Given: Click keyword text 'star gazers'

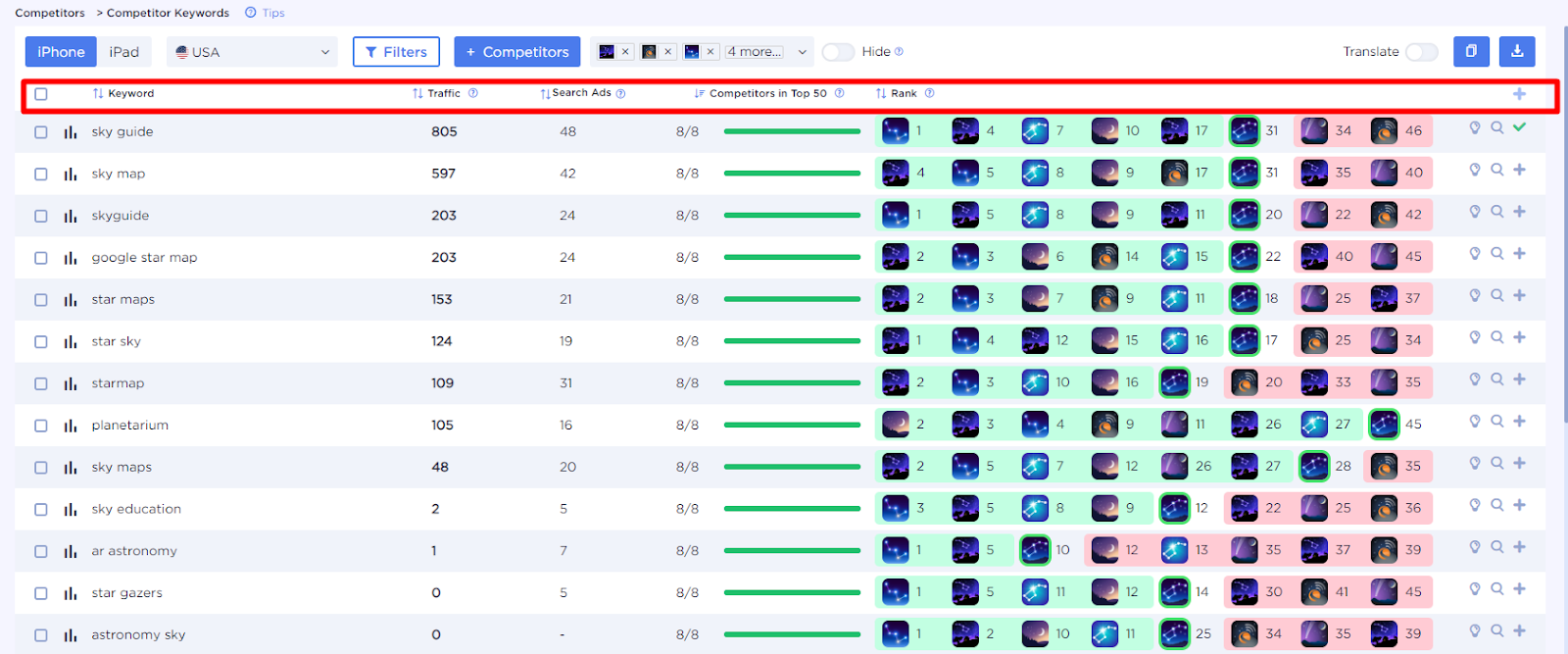Looking at the screenshot, I should click(126, 593).
